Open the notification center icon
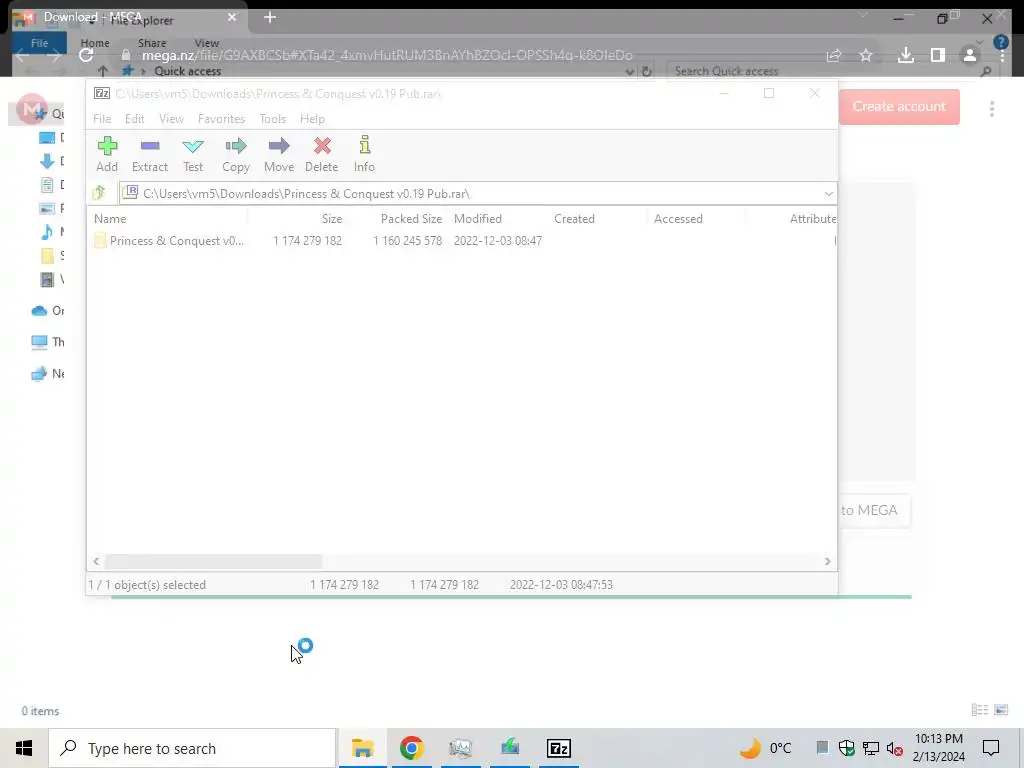This screenshot has height=768, width=1024. [x=991, y=748]
